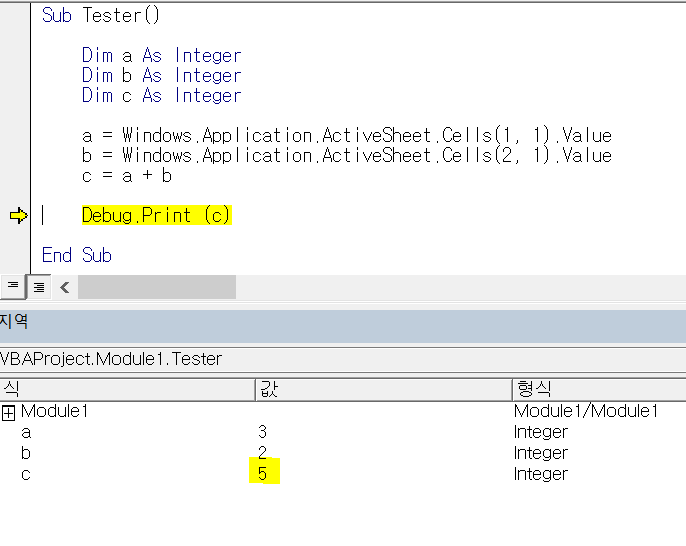Select variable c row in Locals list
The height and width of the screenshot is (546, 686).
pos(343,474)
